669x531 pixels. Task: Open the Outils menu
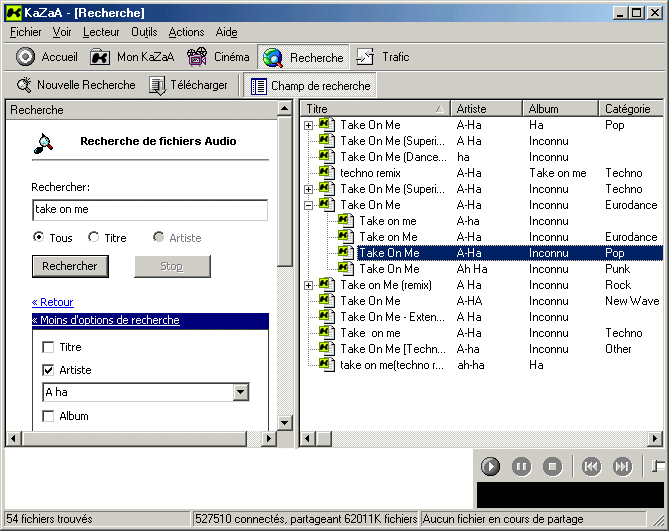(x=144, y=32)
